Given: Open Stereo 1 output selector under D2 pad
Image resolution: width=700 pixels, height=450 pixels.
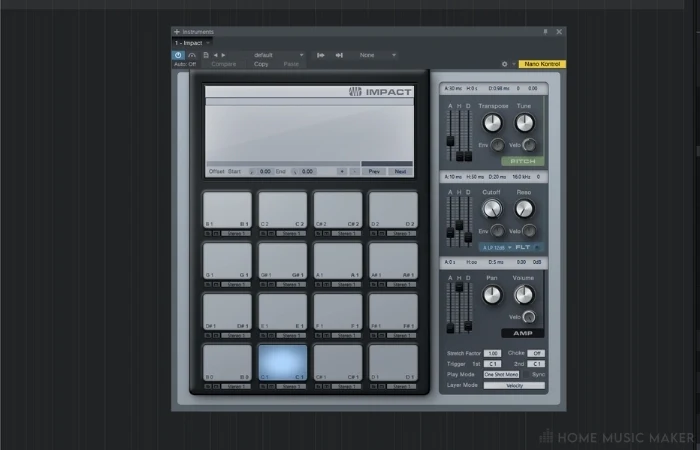Looking at the screenshot, I should [402, 233].
